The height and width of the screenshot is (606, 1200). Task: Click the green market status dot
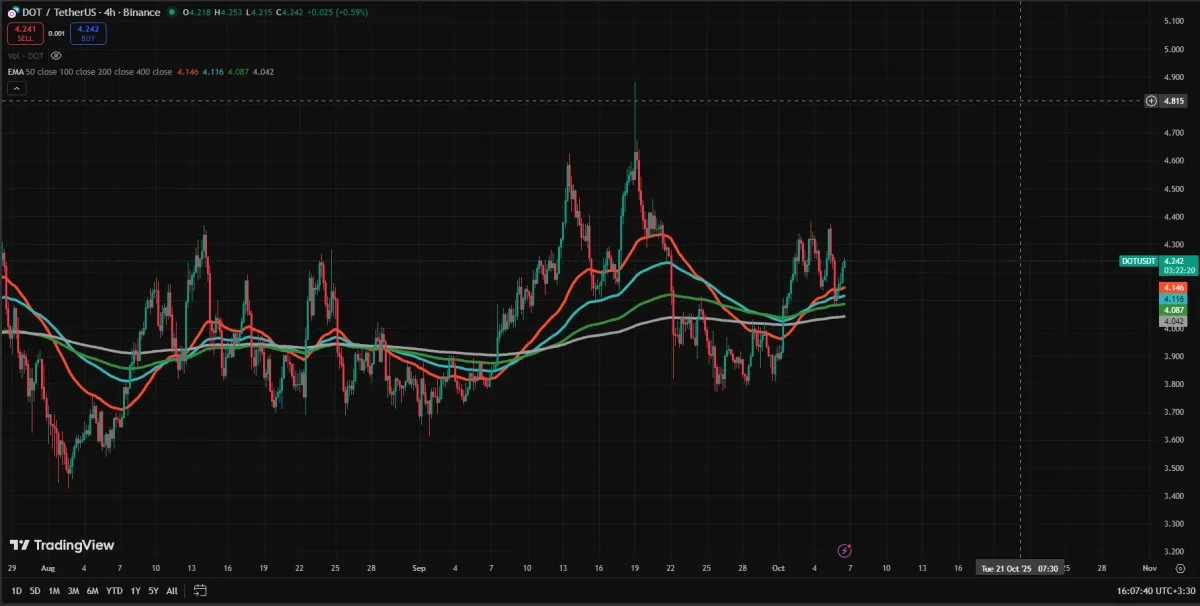point(172,12)
